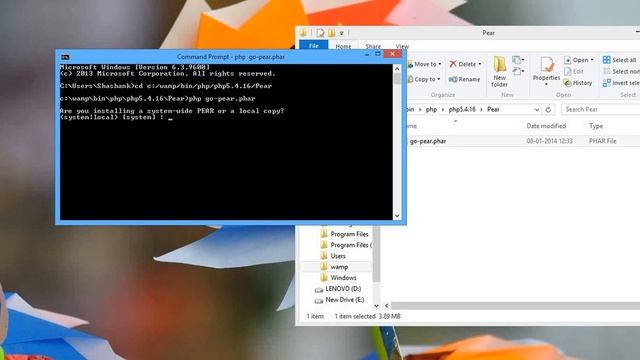Open the Delete options arrow
This screenshot has width=640, height=360.
pyautogui.click(x=480, y=64)
